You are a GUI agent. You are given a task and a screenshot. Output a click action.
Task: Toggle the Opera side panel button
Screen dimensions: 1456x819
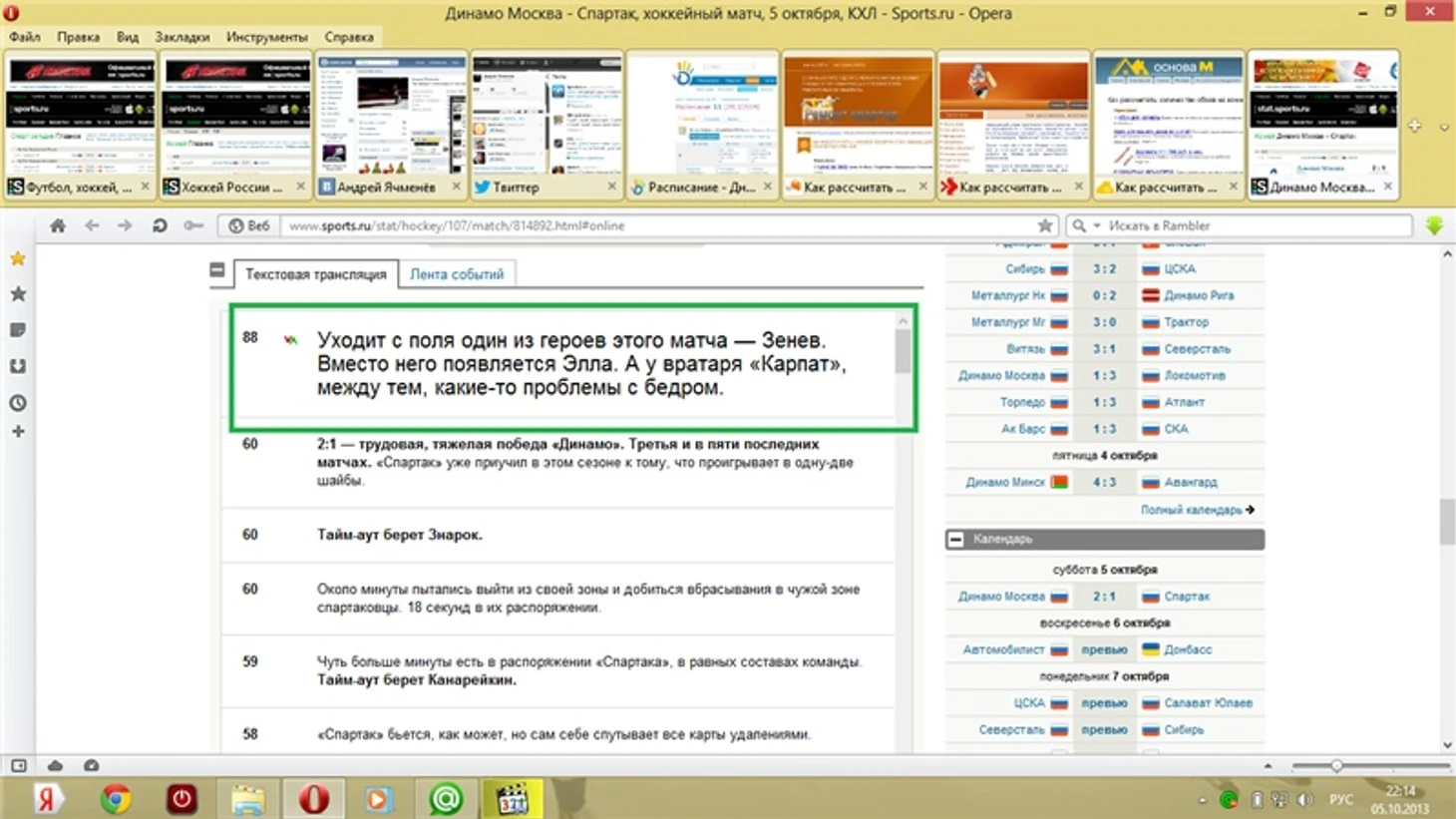click(19, 765)
